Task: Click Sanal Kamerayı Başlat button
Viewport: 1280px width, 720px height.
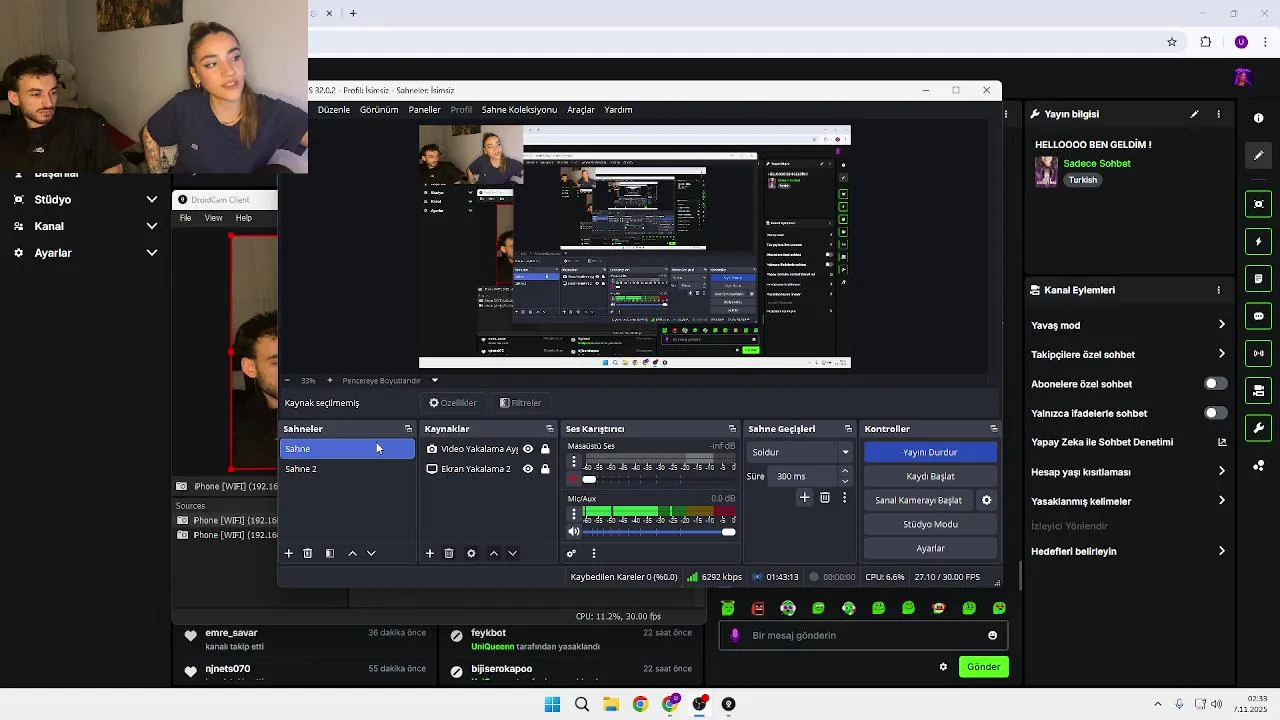Action: tap(918, 500)
